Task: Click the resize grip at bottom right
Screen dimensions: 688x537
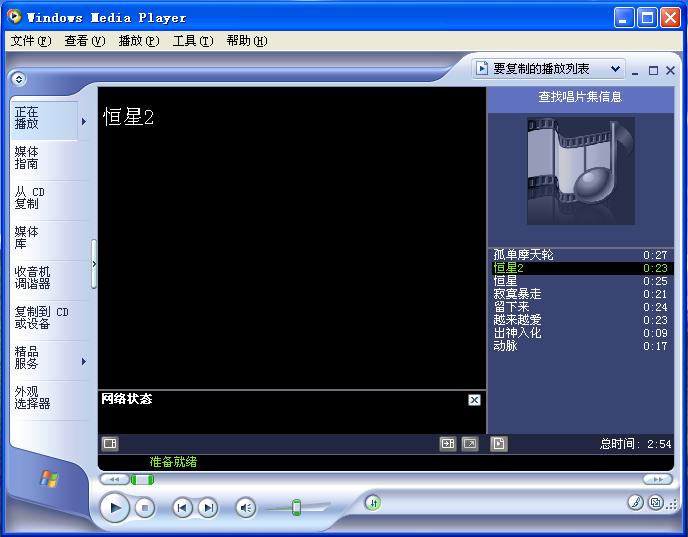Action: (672, 505)
